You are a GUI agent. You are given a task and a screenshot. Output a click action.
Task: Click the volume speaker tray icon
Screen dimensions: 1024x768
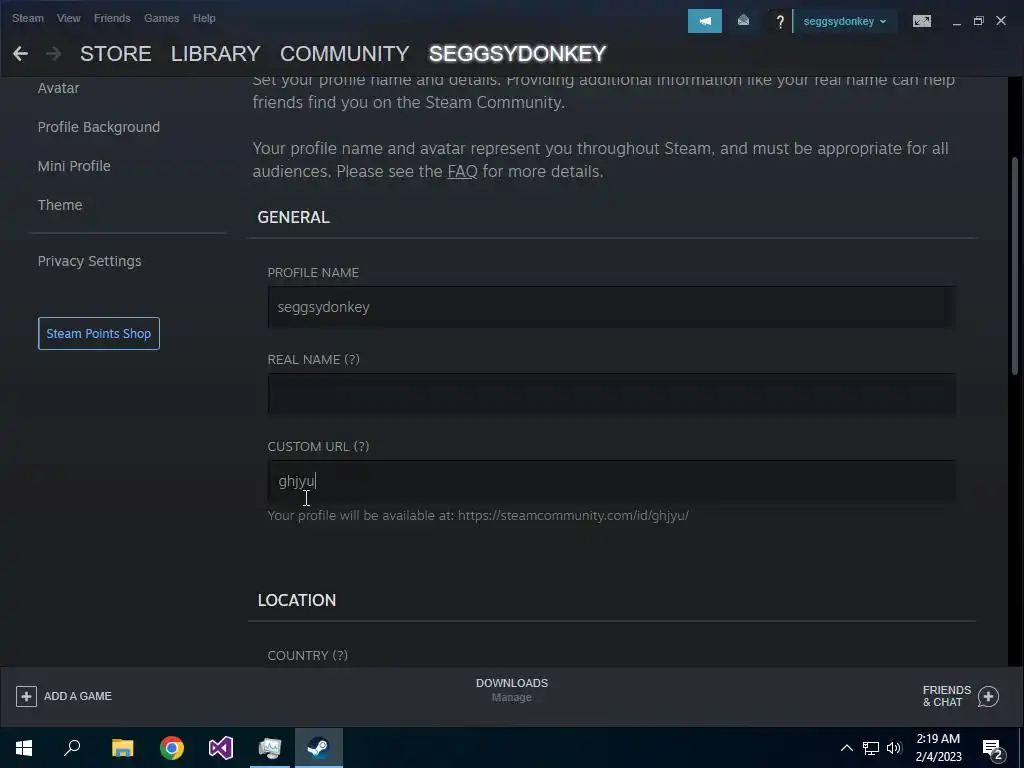894,748
